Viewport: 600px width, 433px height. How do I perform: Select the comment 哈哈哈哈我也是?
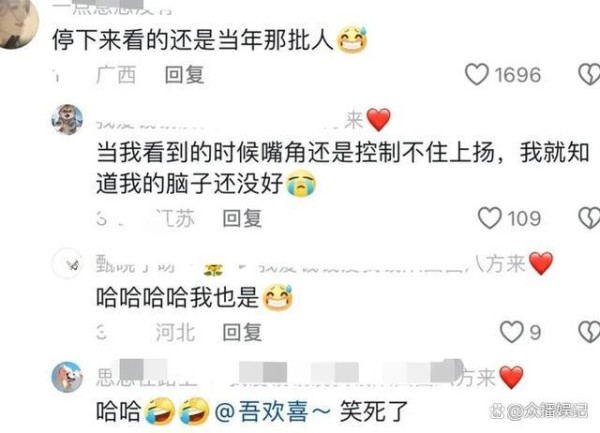coord(178,298)
